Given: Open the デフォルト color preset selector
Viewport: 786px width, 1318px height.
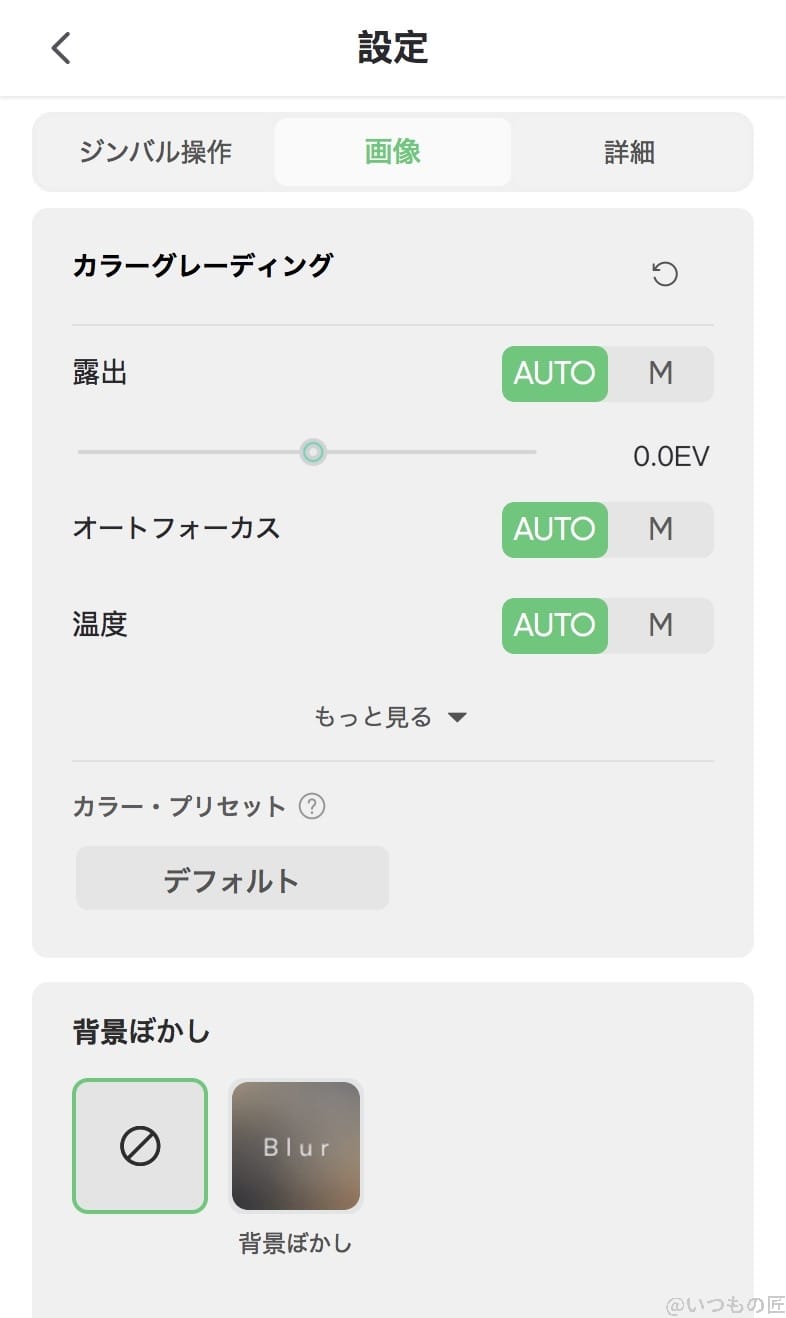Looking at the screenshot, I should point(232,879).
